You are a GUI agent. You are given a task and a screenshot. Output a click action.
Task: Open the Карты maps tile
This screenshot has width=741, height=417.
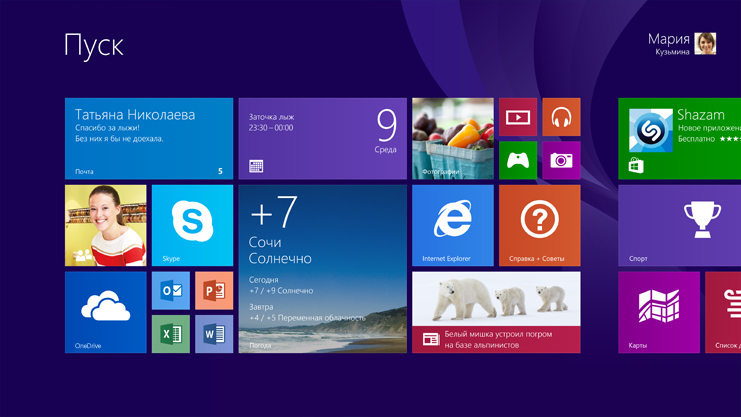(x=659, y=312)
